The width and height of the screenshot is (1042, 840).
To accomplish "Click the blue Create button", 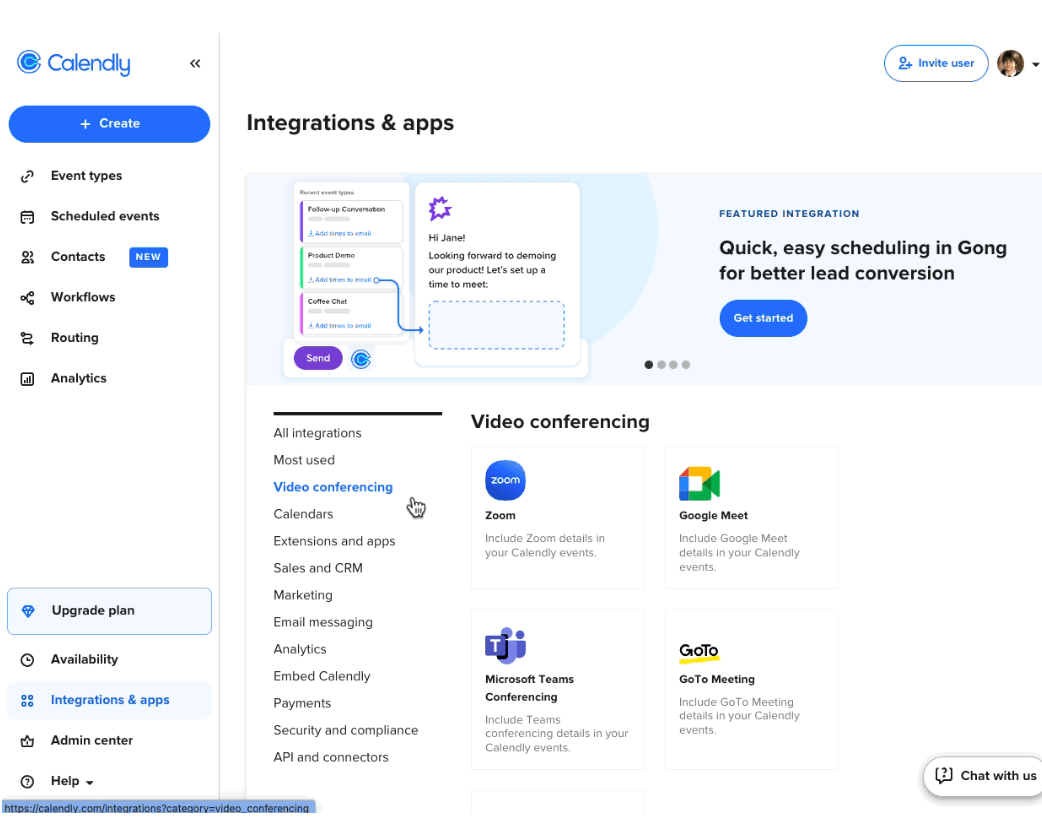I will (x=110, y=124).
